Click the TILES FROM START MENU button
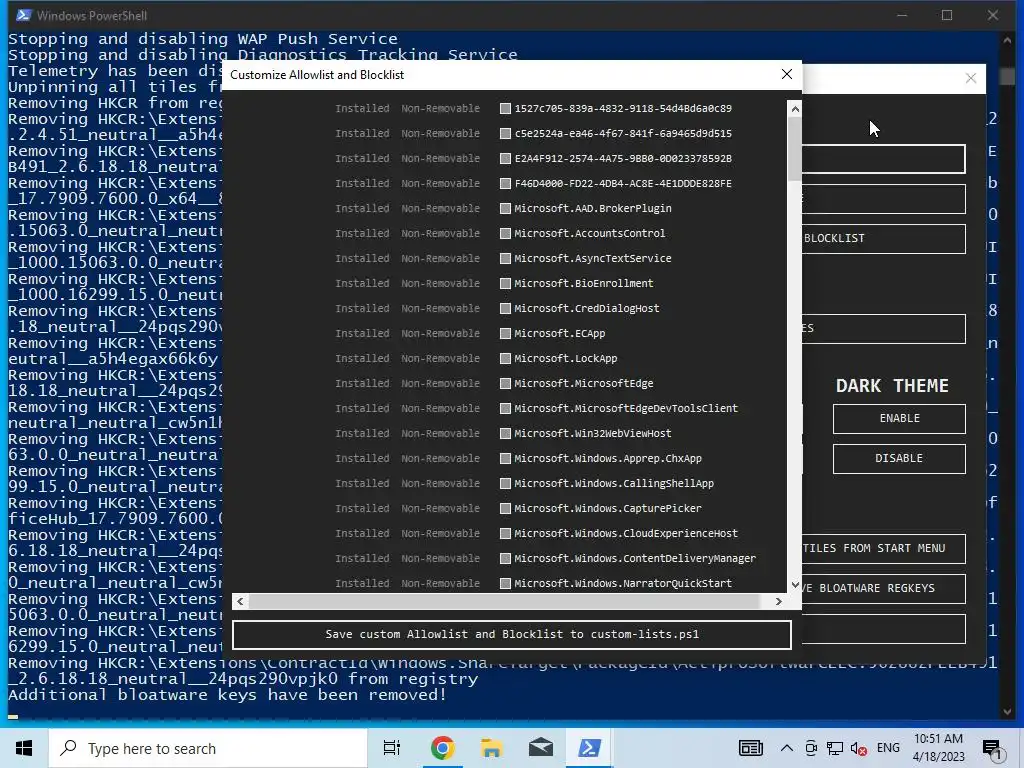Image resolution: width=1024 pixels, height=768 pixels. (884, 549)
